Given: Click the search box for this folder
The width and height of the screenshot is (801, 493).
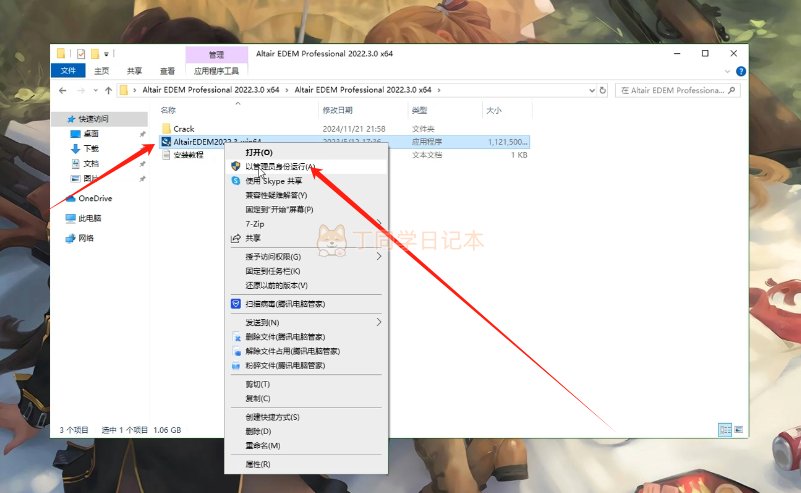Looking at the screenshot, I should 677,90.
